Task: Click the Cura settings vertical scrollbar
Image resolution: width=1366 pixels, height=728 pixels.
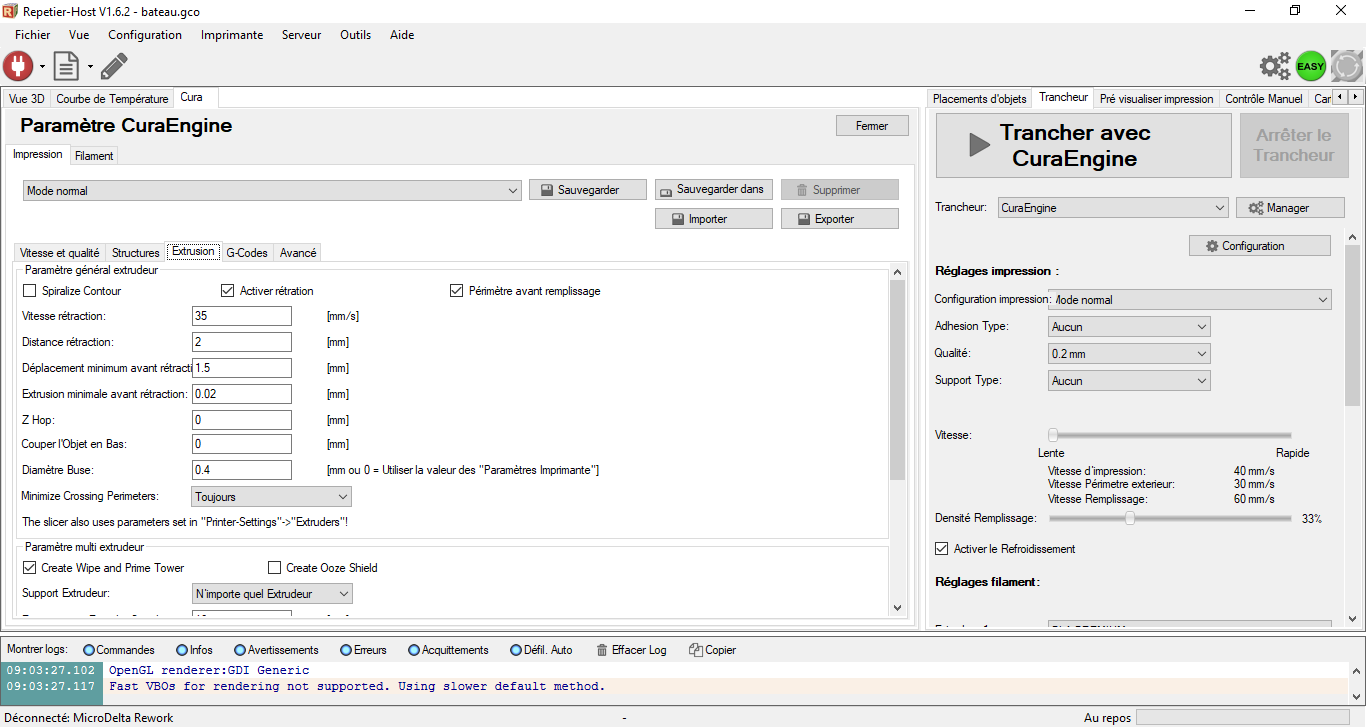Action: coord(897,380)
